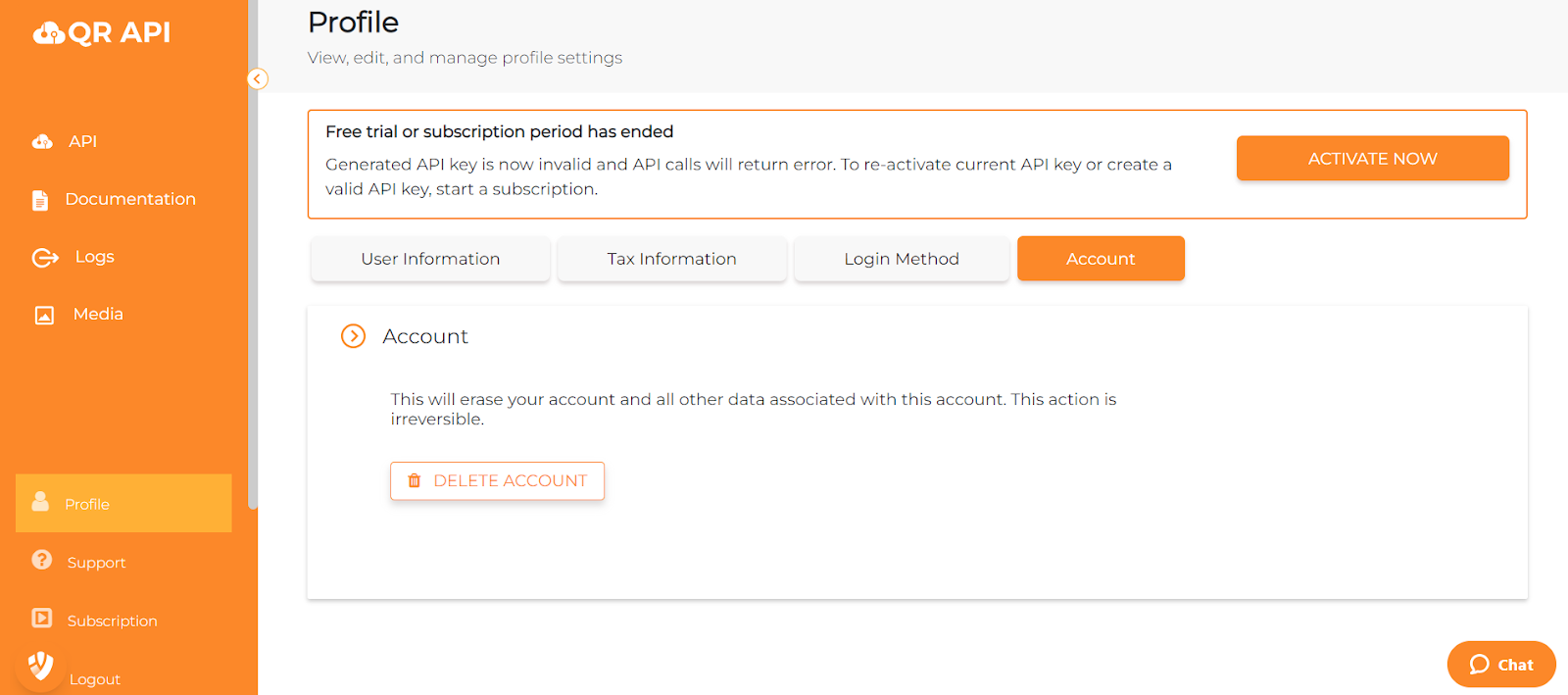The image size is (1568, 695).
Task: Expand the Account section circle arrow
Action: [353, 336]
